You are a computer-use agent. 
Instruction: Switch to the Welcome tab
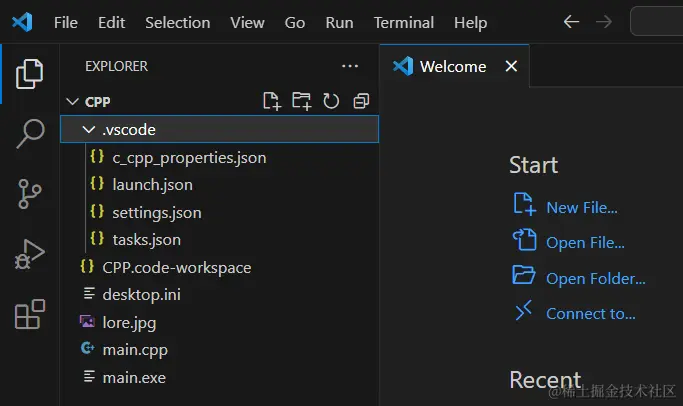(x=453, y=67)
